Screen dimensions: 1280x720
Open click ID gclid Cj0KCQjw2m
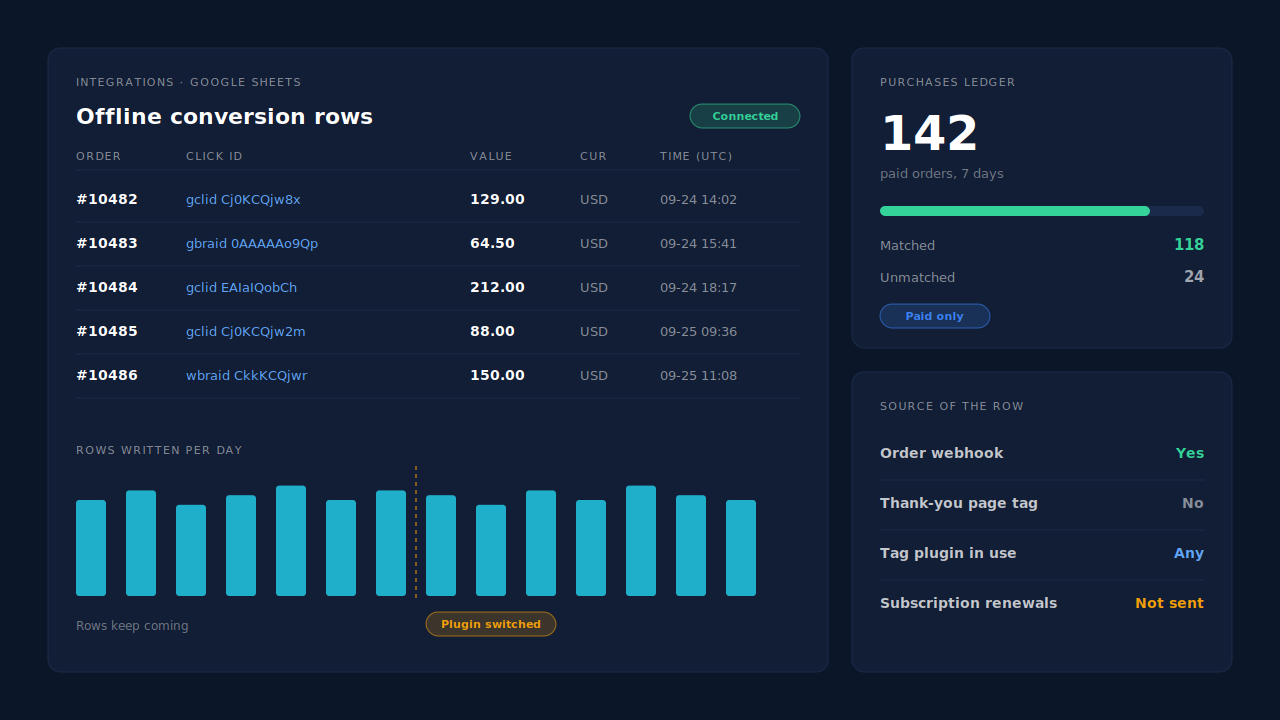(246, 332)
